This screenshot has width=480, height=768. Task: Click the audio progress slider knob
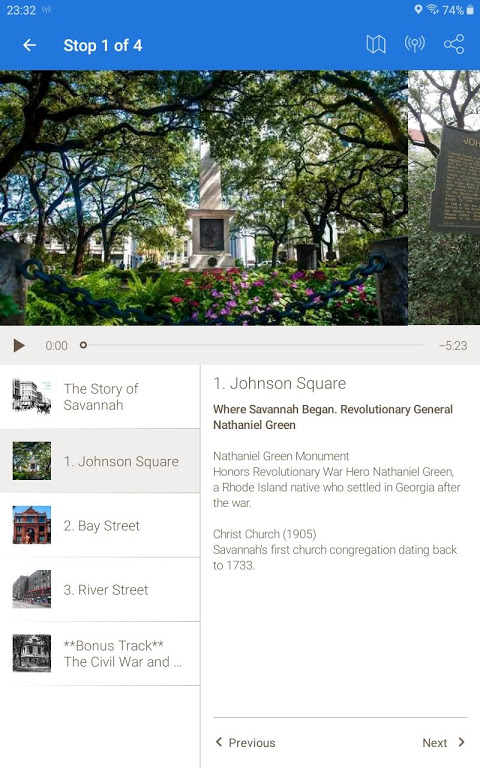(x=83, y=345)
